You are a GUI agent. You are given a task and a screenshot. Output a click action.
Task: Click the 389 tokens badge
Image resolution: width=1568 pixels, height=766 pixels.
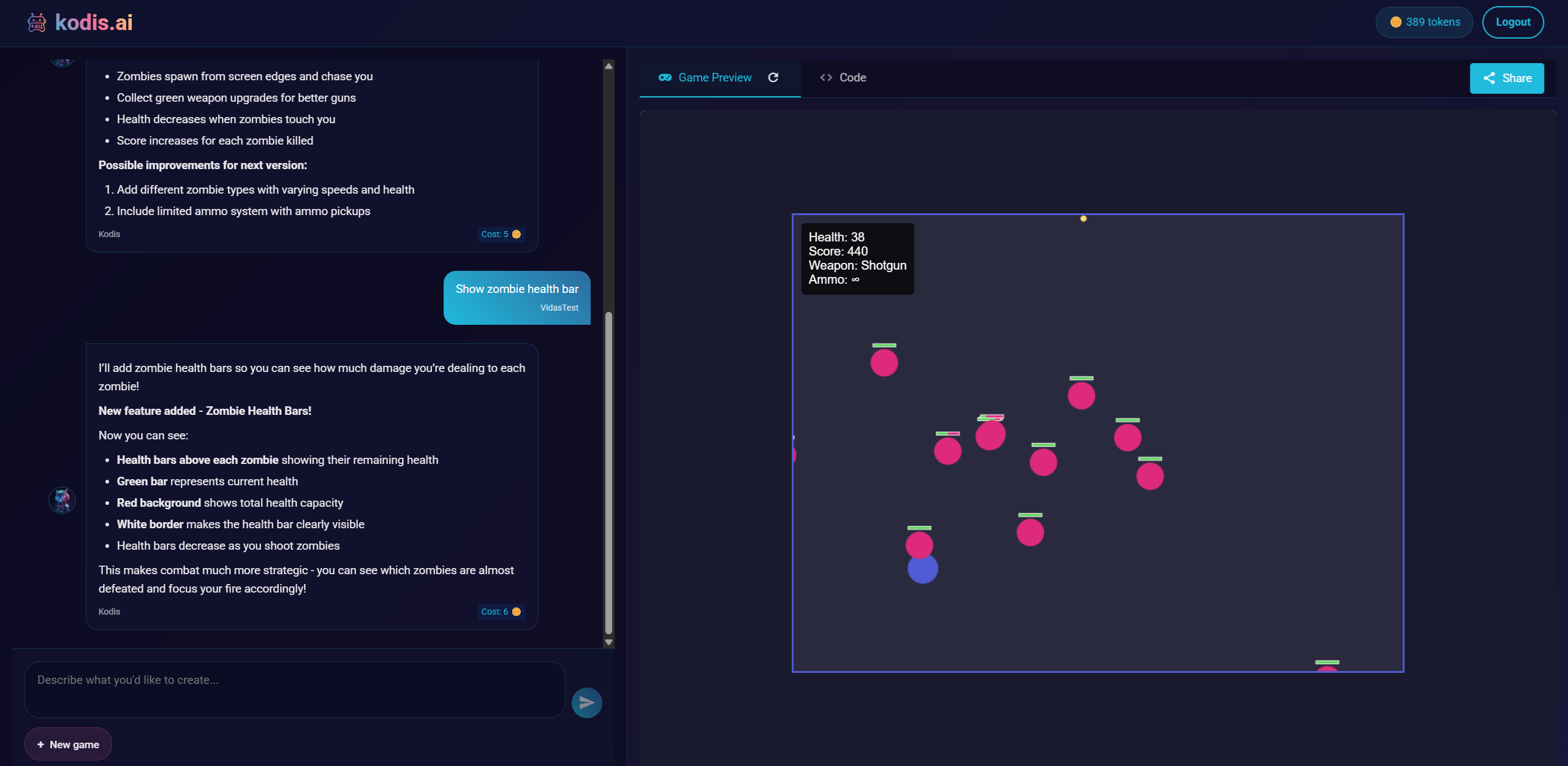(1423, 21)
